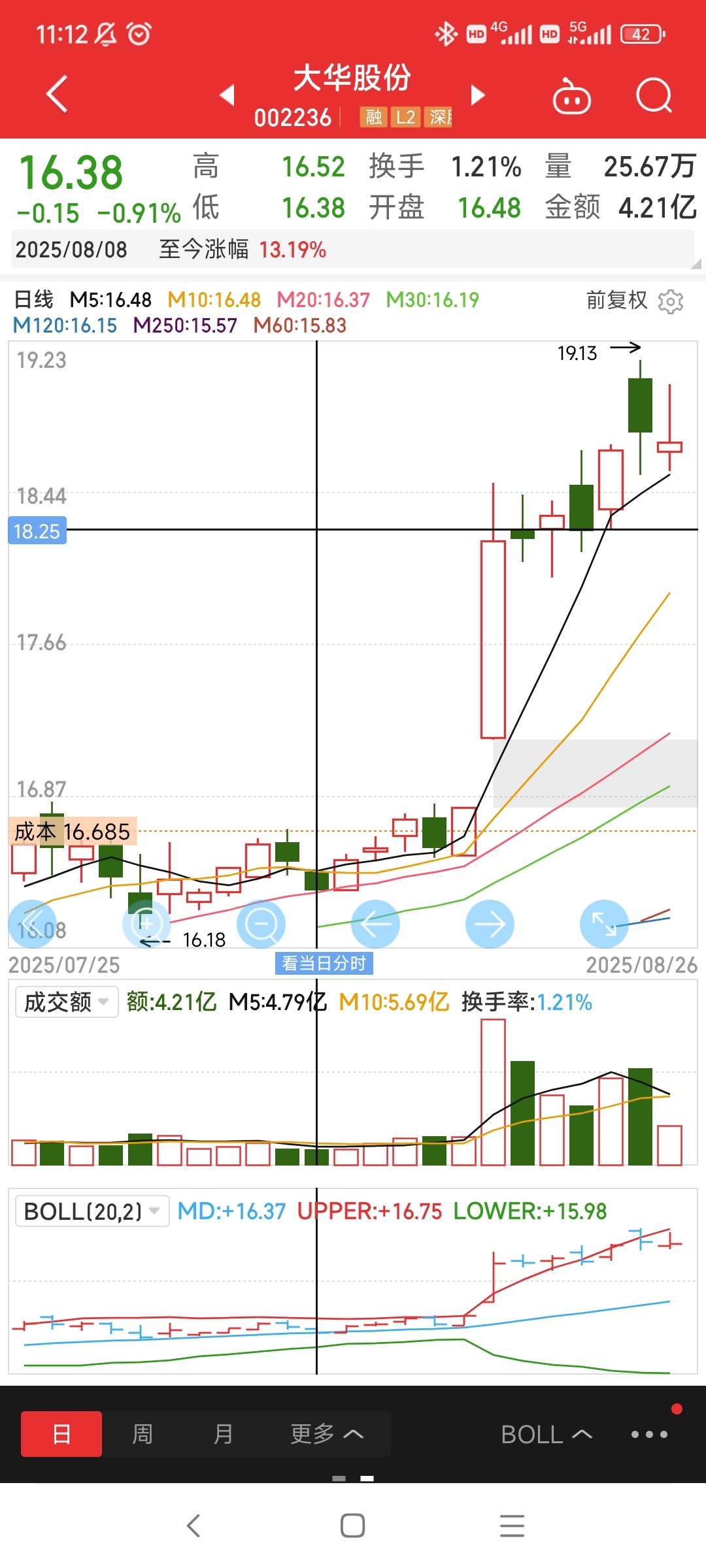This screenshot has width=706, height=1568.
Task: Tap the M250:15.57 moving average label
Action: tap(185, 325)
